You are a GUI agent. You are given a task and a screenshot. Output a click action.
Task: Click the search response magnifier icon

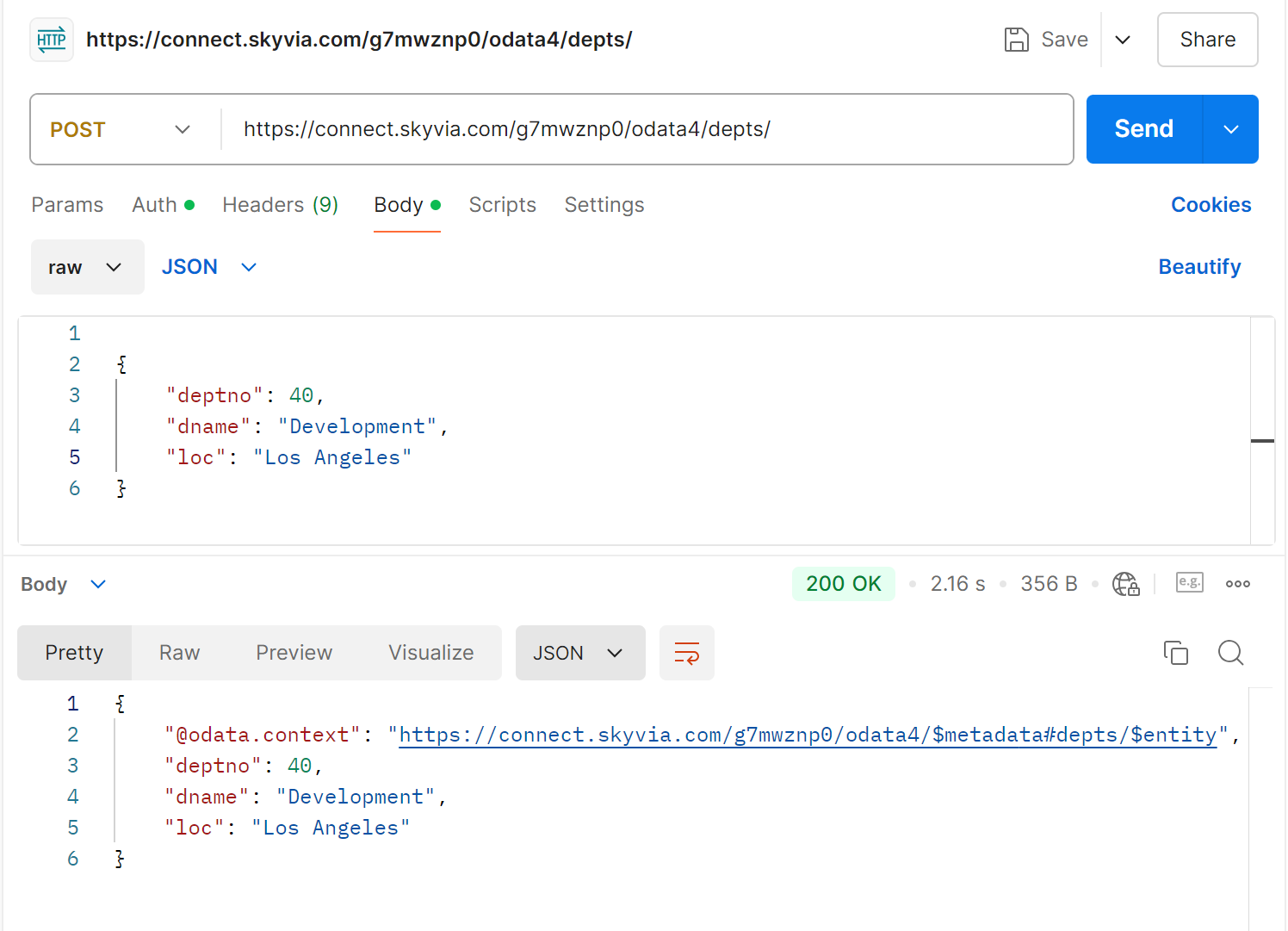point(1231,653)
